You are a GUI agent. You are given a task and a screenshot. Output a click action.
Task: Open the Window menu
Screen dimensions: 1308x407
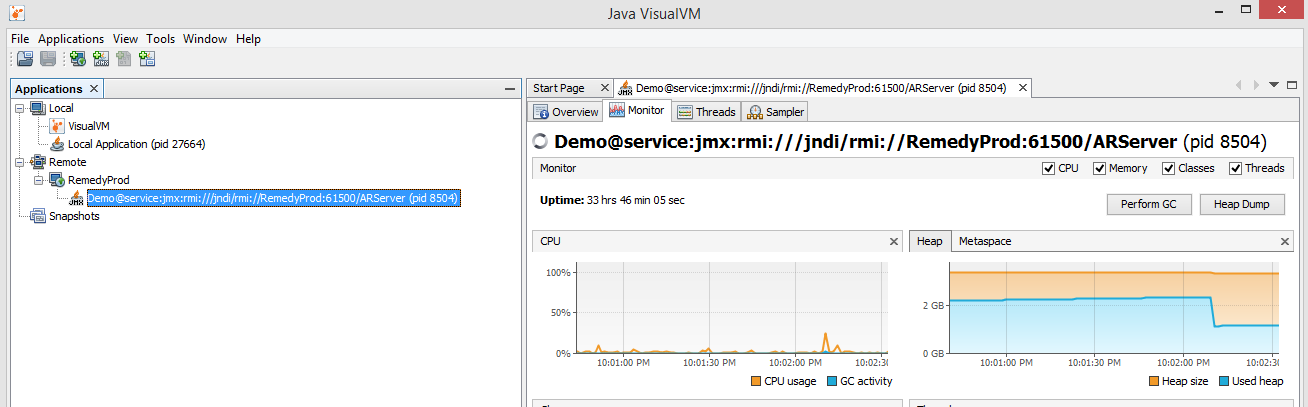205,39
